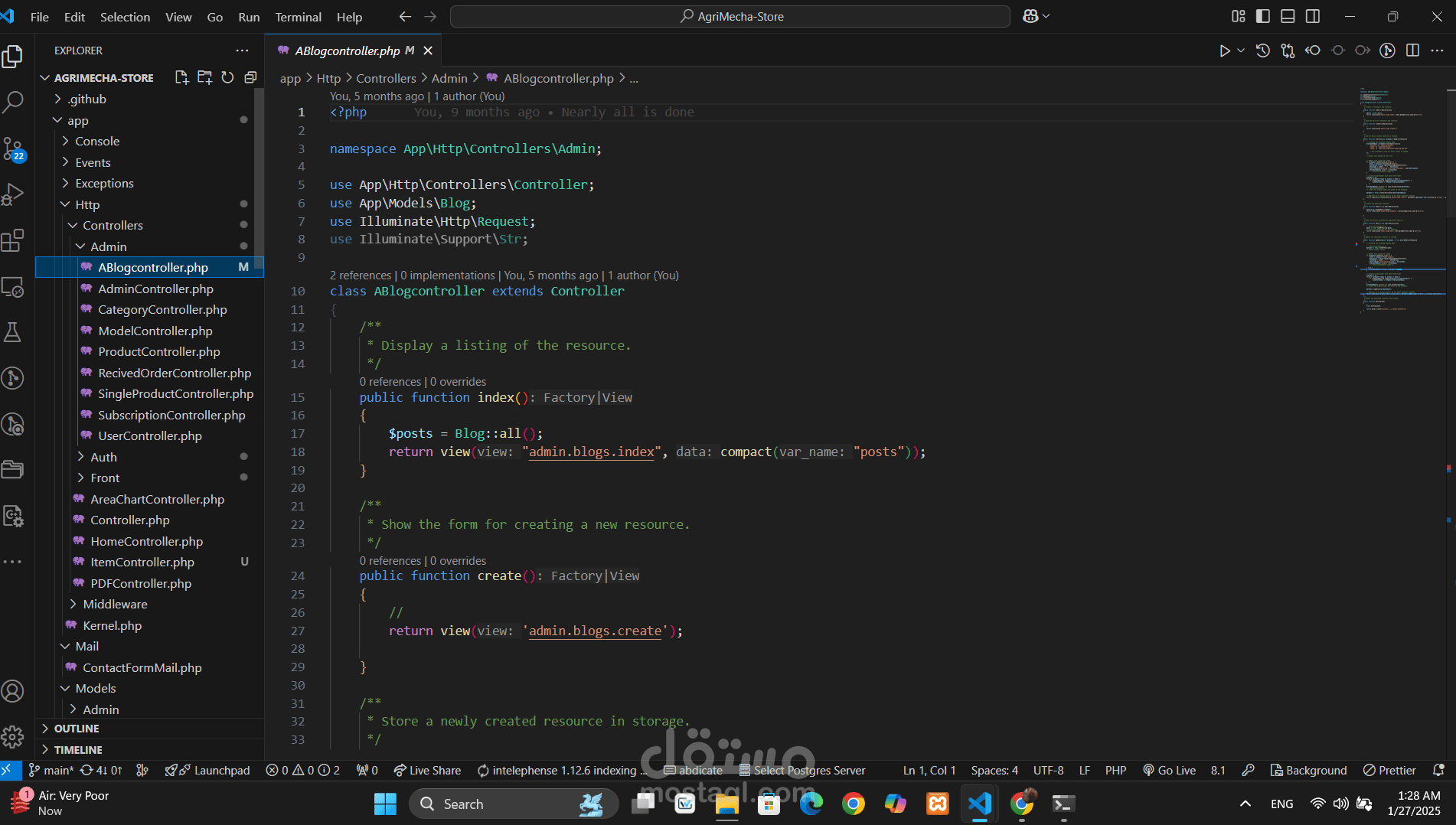Open the Terminal menu
This screenshot has height=825, width=1456.
tap(298, 17)
